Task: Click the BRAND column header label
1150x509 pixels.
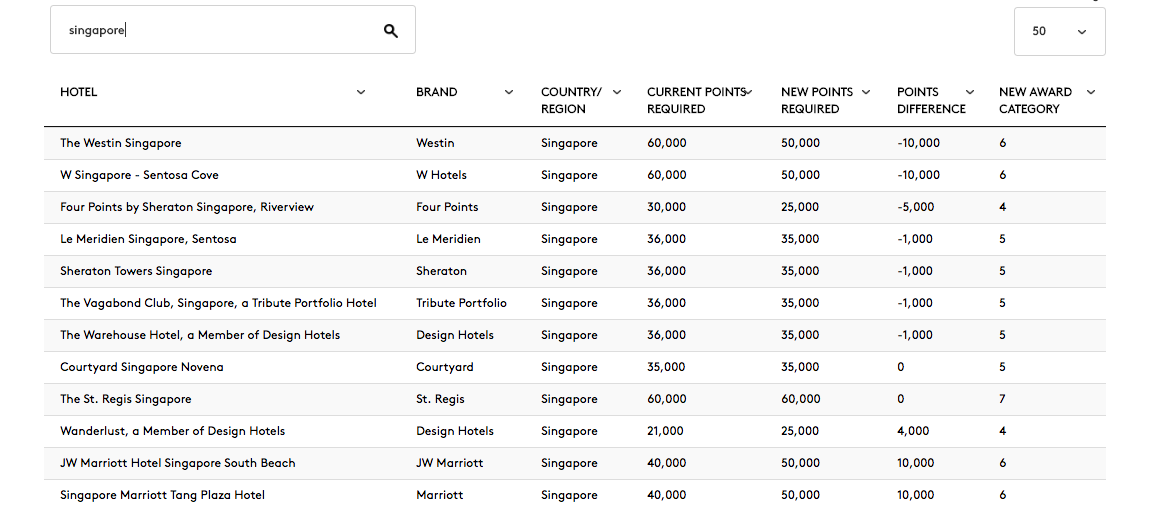Action: (x=436, y=92)
